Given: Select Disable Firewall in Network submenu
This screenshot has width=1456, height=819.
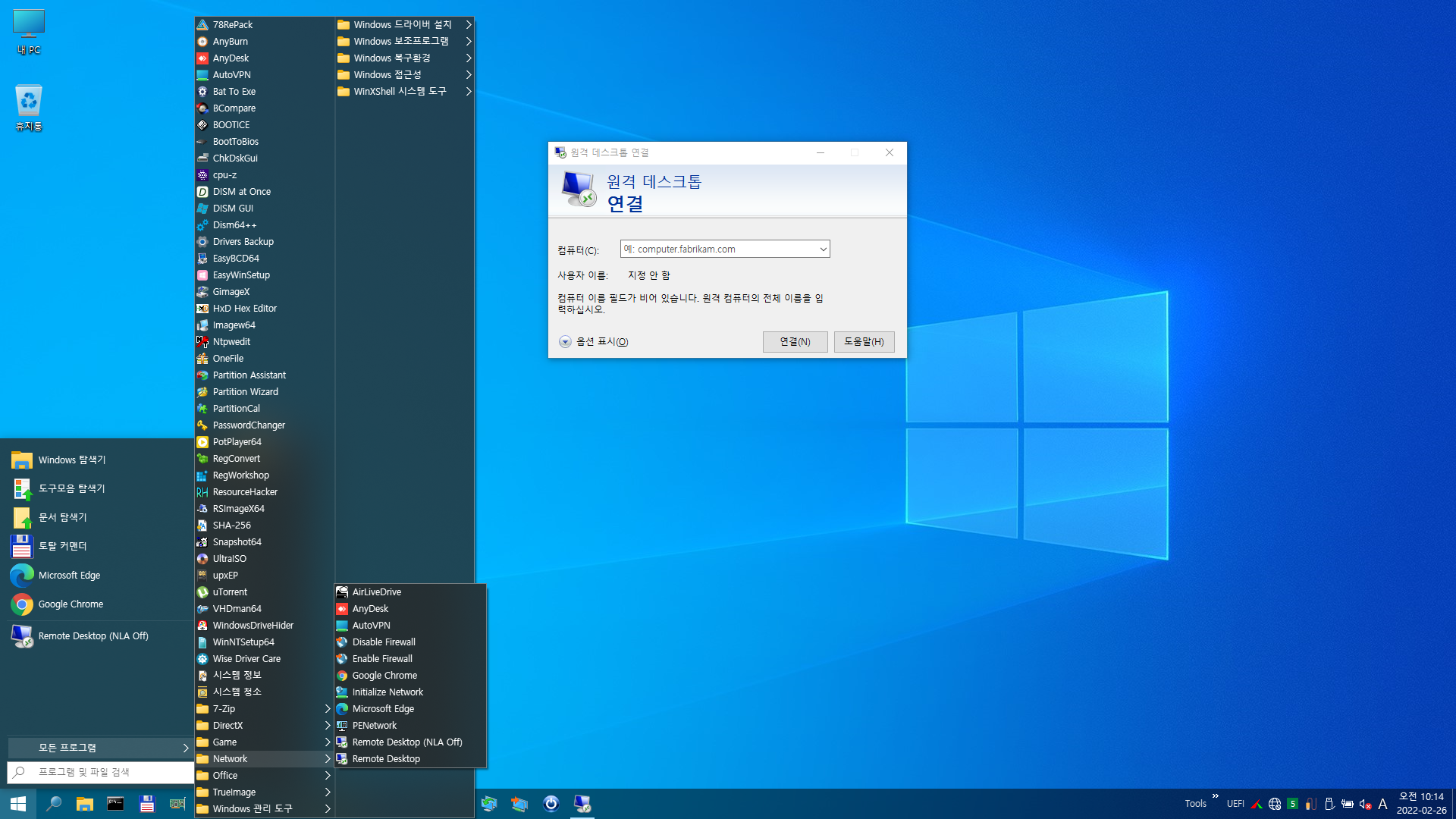Looking at the screenshot, I should [x=409, y=642].
